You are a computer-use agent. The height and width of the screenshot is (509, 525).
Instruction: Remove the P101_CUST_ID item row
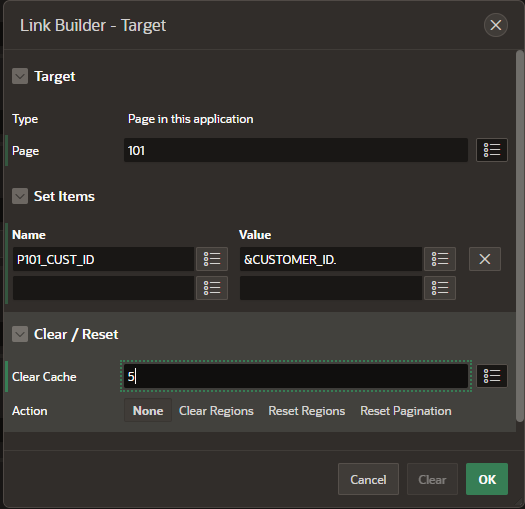click(485, 259)
